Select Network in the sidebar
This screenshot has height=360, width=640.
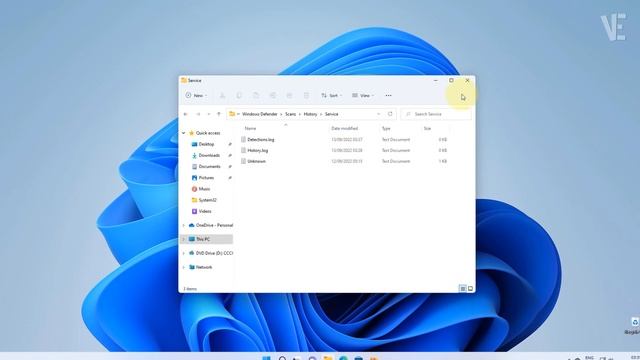click(x=204, y=267)
